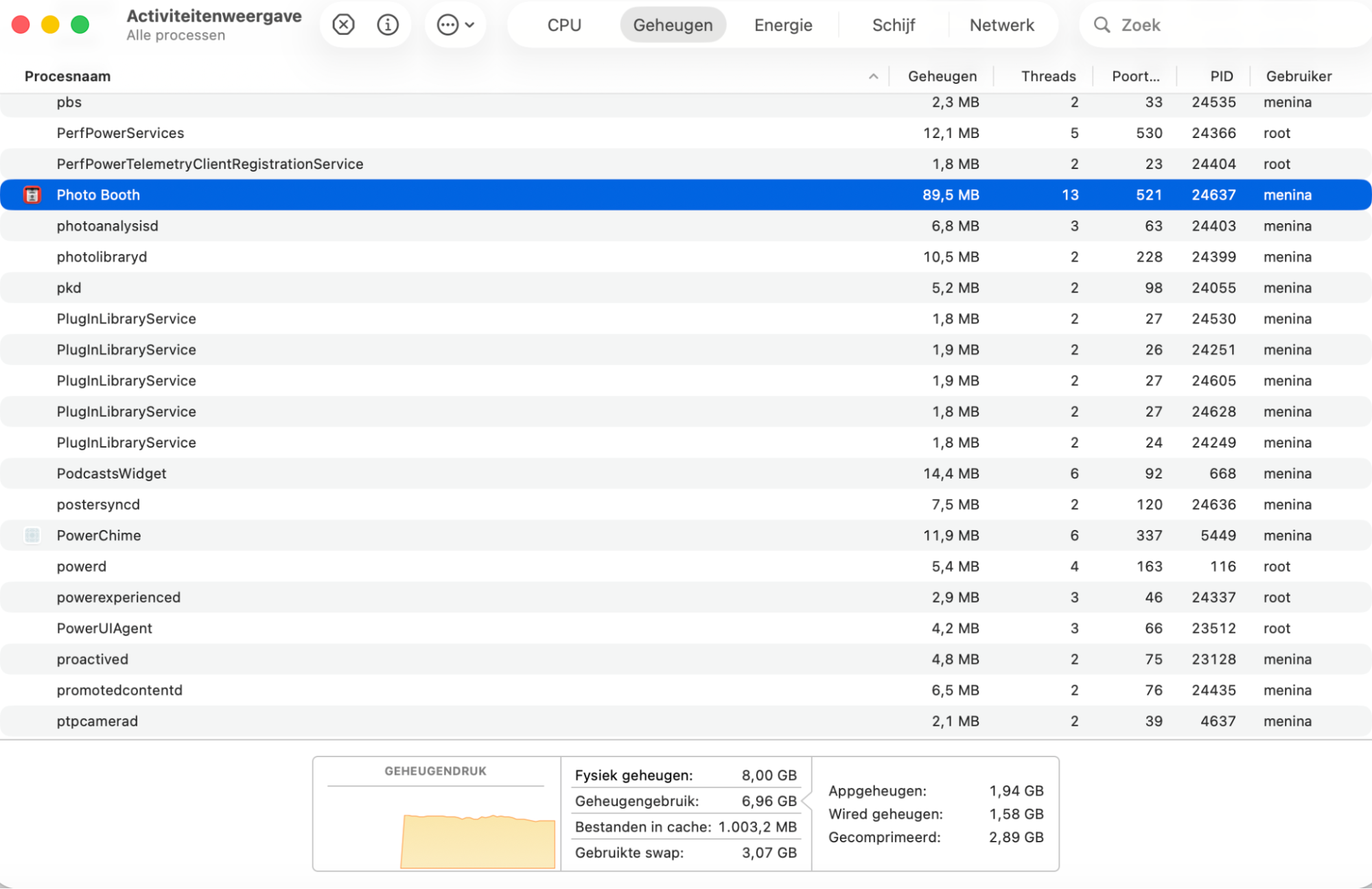Select the powerexperienced process
This screenshot has height=889, width=1372.
686,597
